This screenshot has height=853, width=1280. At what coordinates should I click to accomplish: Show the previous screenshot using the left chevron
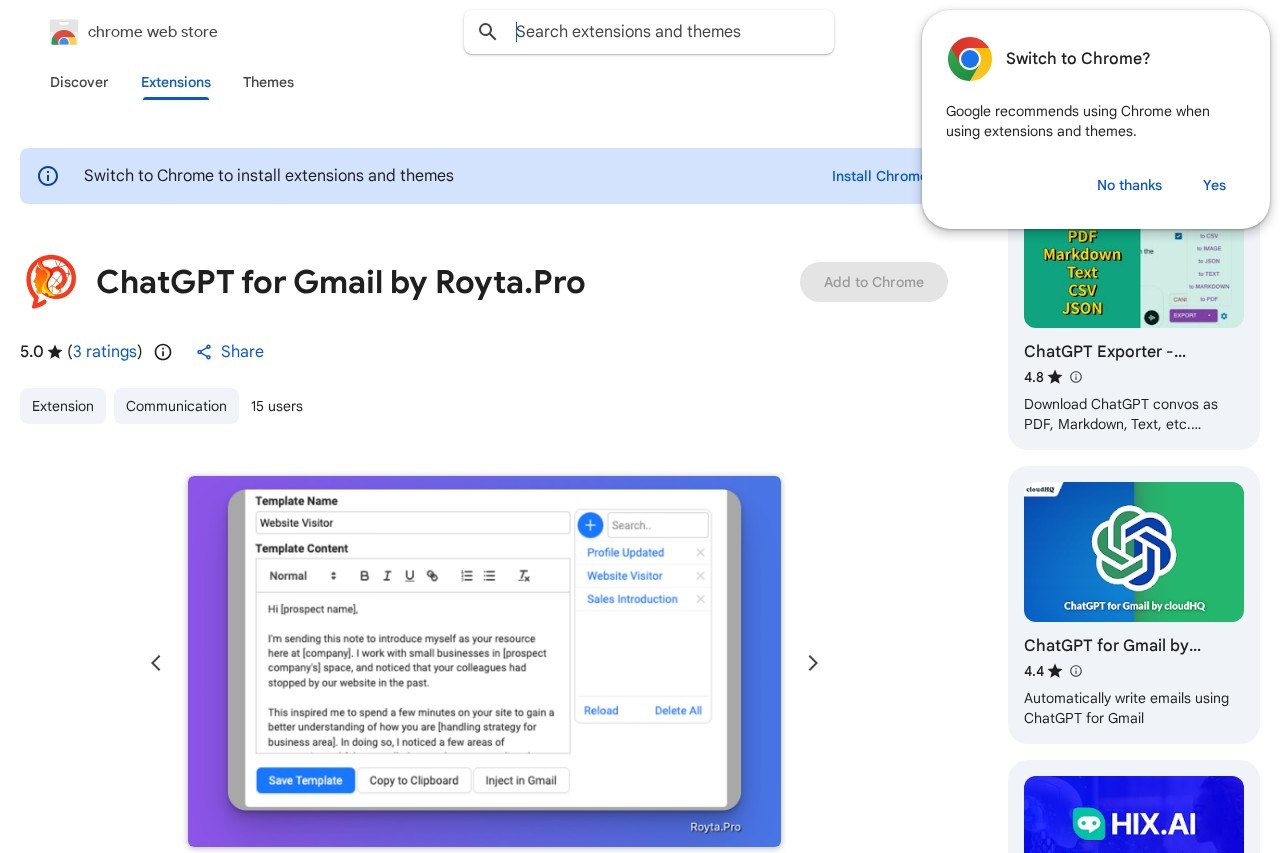click(x=156, y=663)
